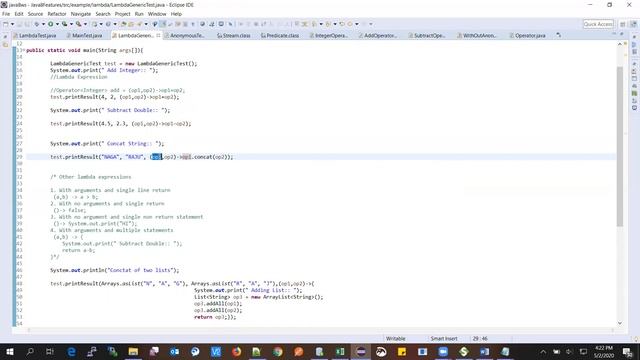640x360 pixels.
Task: Open the File menu
Action: [6, 14]
